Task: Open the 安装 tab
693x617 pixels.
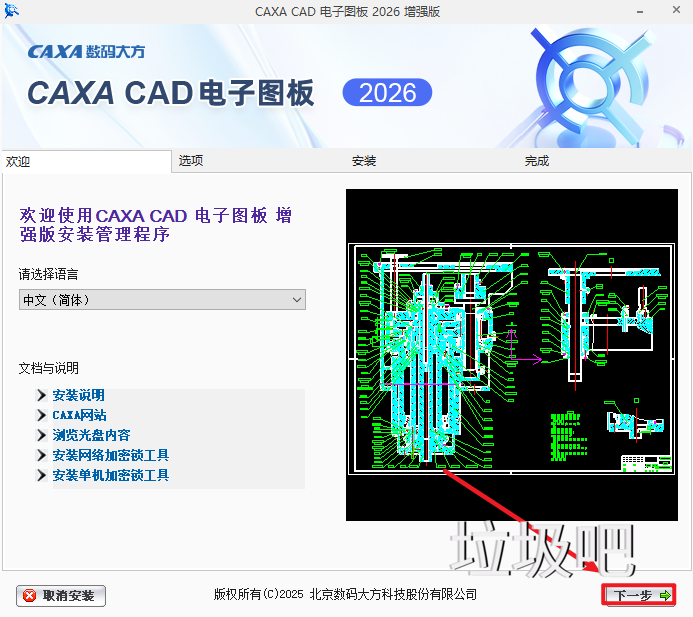Action: [x=364, y=161]
